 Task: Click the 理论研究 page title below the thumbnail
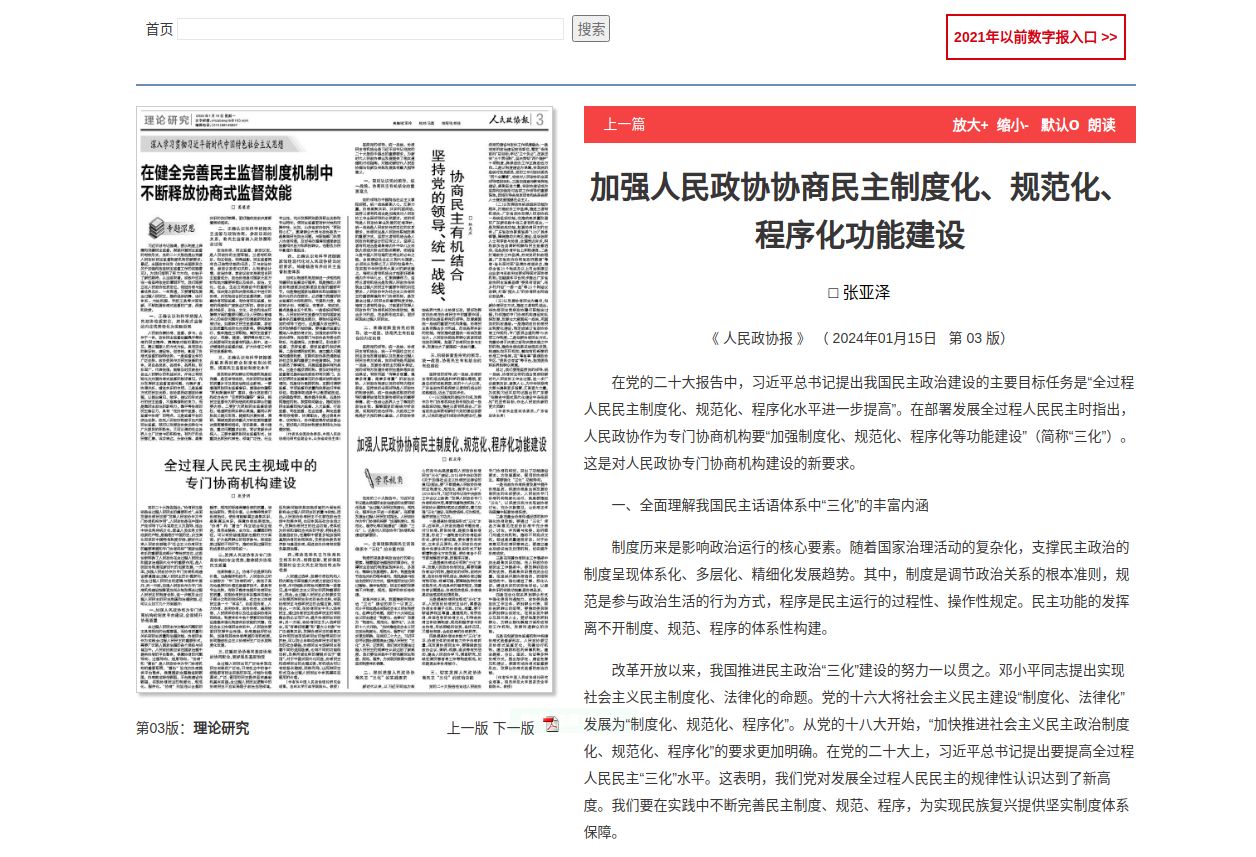[x=221, y=728]
